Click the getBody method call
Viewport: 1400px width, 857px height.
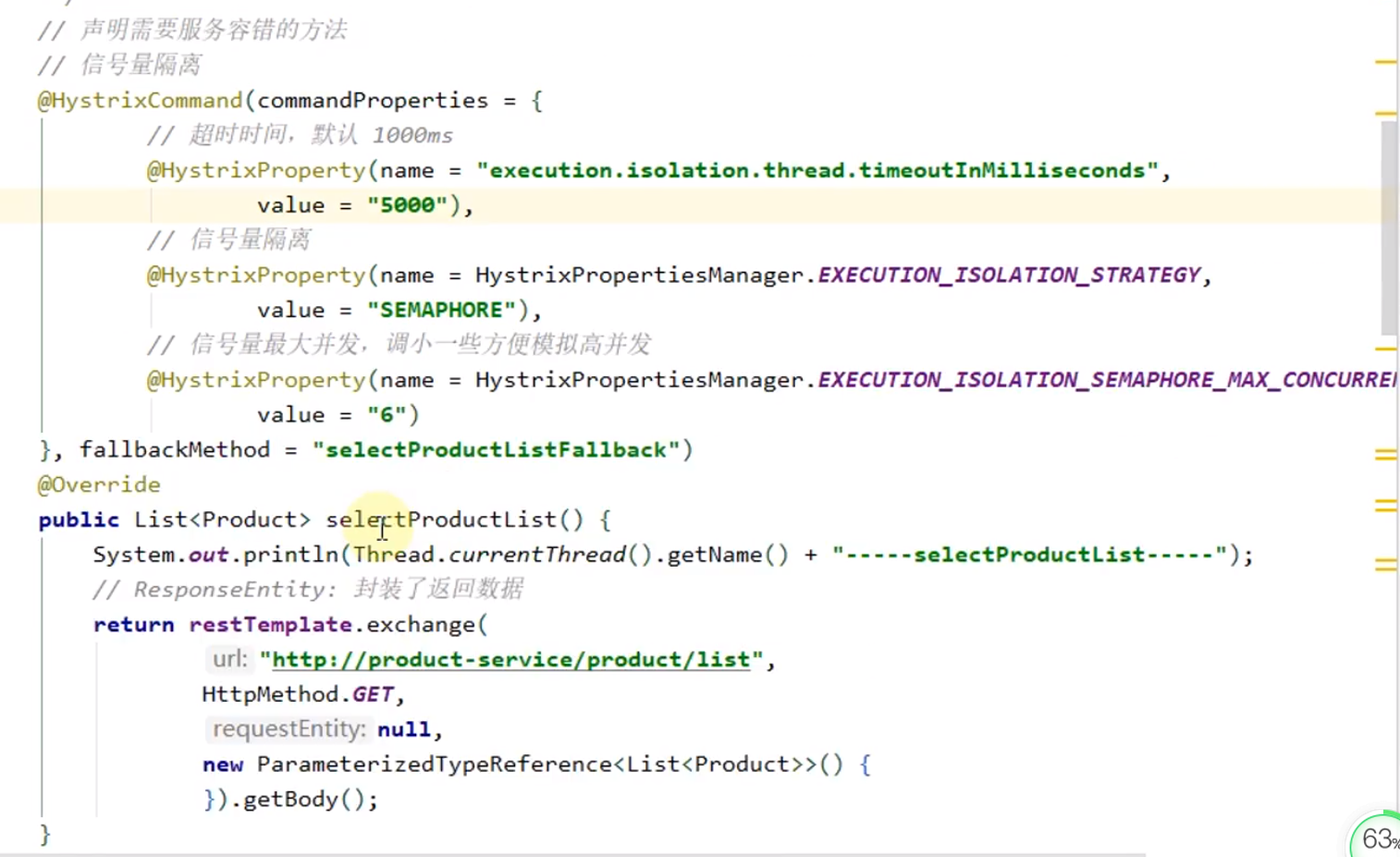click(290, 799)
